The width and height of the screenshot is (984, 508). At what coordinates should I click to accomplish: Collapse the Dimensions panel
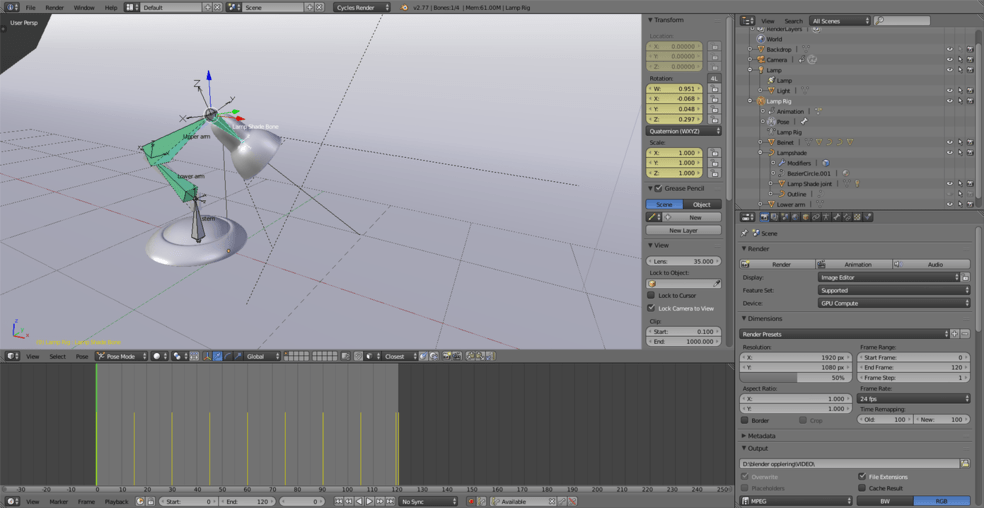[x=765, y=318]
